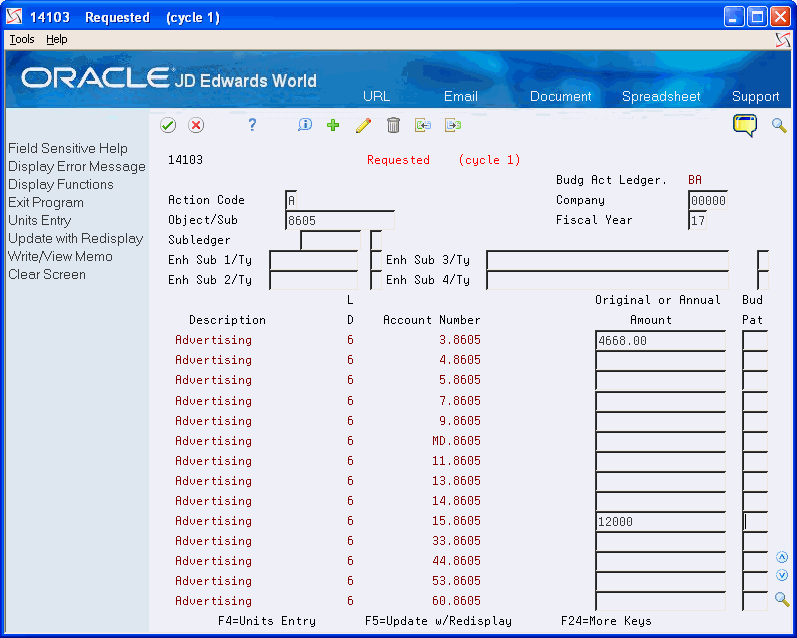Open the question mark help icon
Screen dimensions: 797x638
tap(252, 125)
